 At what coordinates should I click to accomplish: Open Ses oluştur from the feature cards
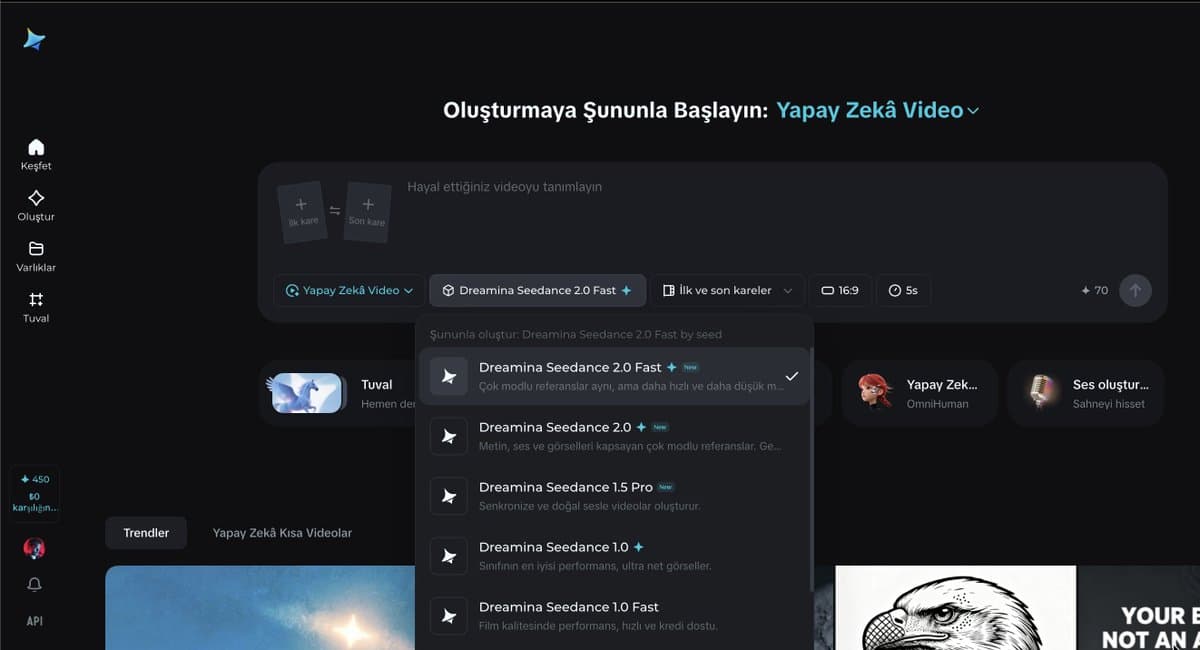point(1086,392)
